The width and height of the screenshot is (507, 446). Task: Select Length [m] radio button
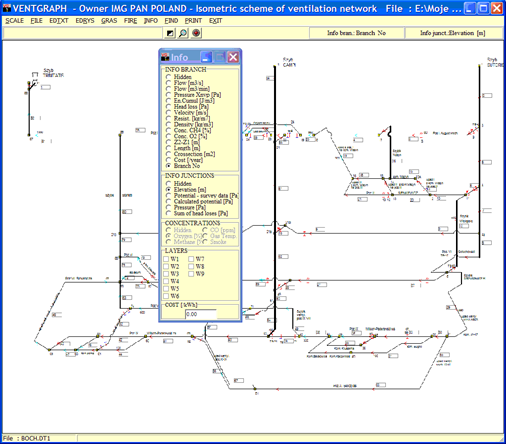coord(168,148)
